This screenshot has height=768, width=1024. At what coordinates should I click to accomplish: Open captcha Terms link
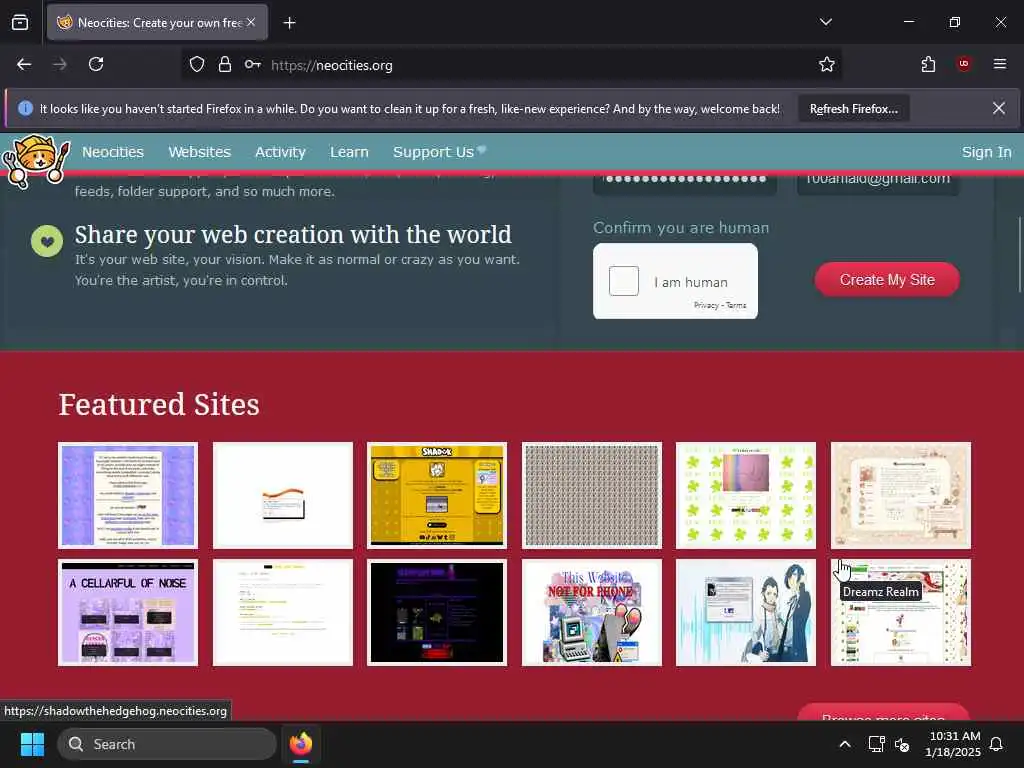(736, 305)
